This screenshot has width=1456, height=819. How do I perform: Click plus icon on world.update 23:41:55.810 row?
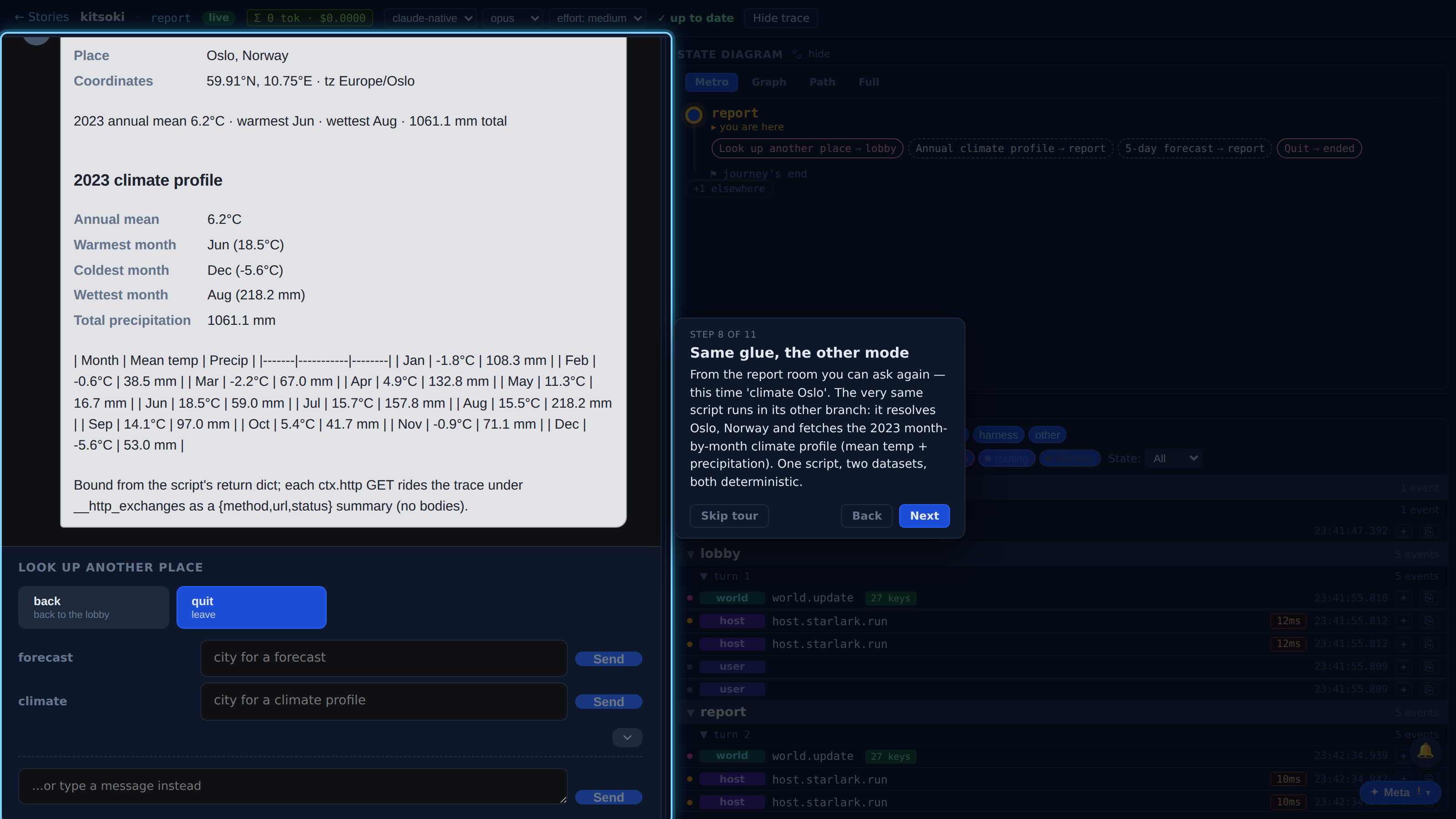point(1403,598)
